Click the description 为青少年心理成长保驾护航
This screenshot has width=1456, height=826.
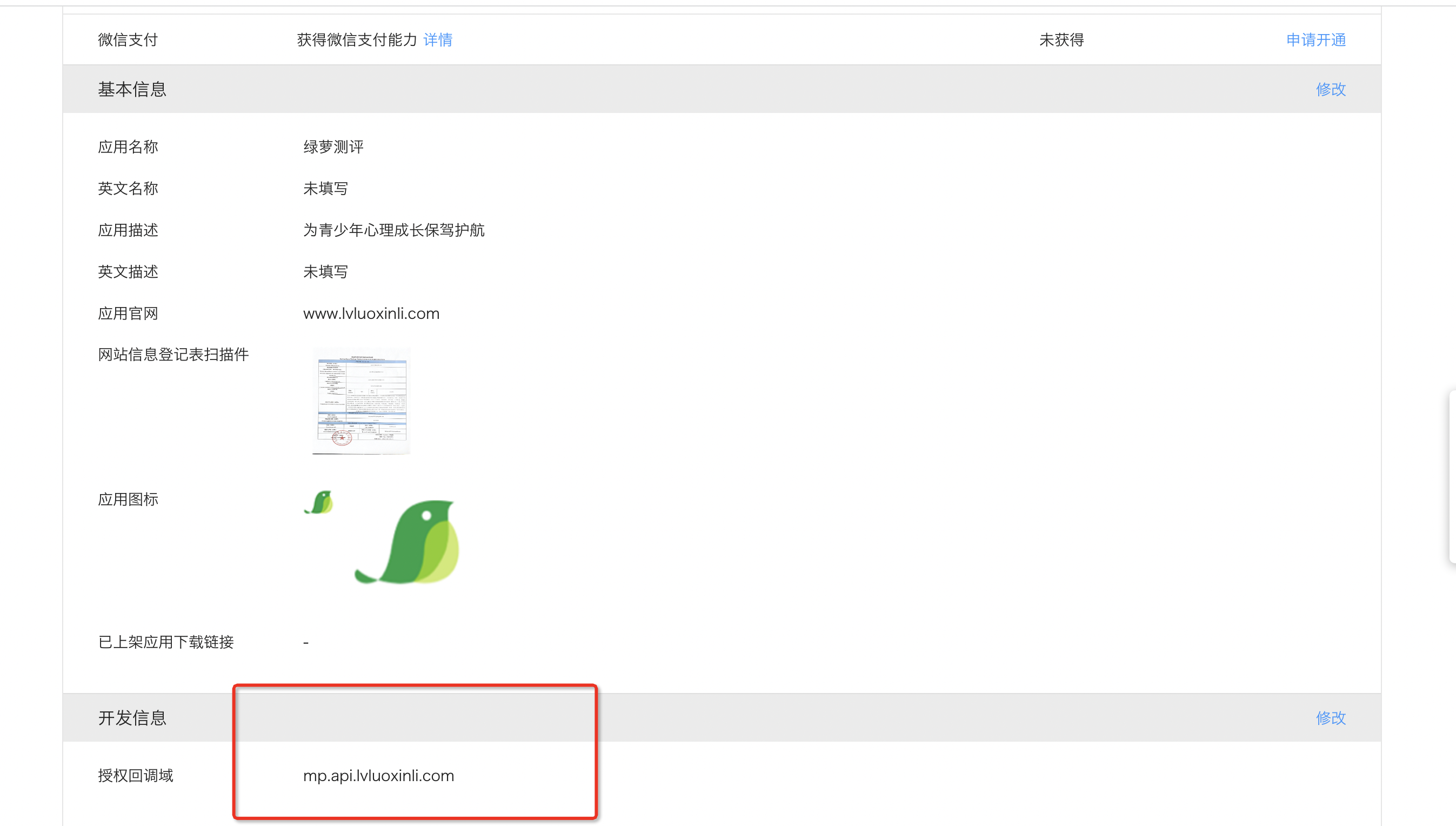(x=393, y=230)
